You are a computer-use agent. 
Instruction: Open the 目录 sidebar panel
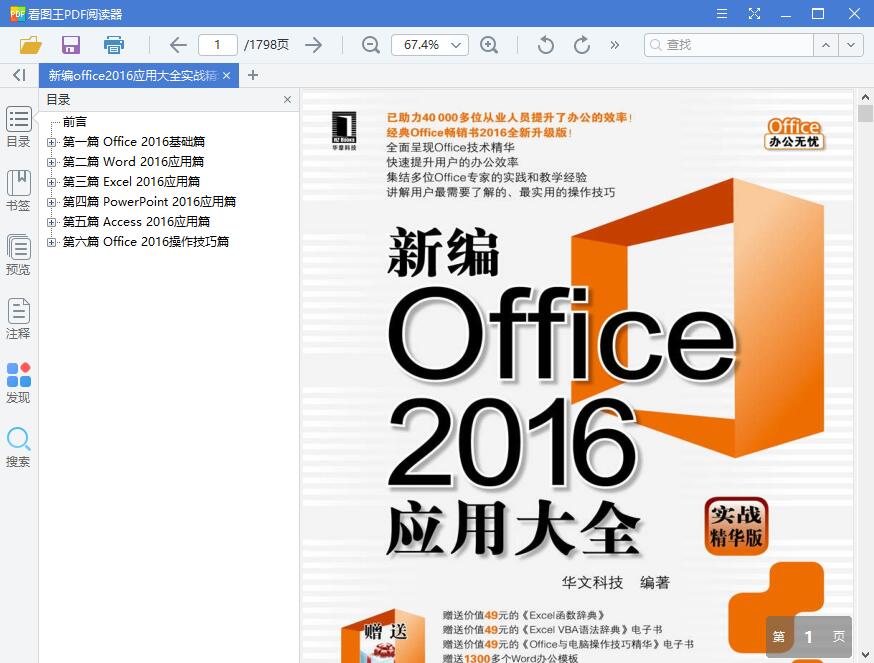pyautogui.click(x=18, y=127)
